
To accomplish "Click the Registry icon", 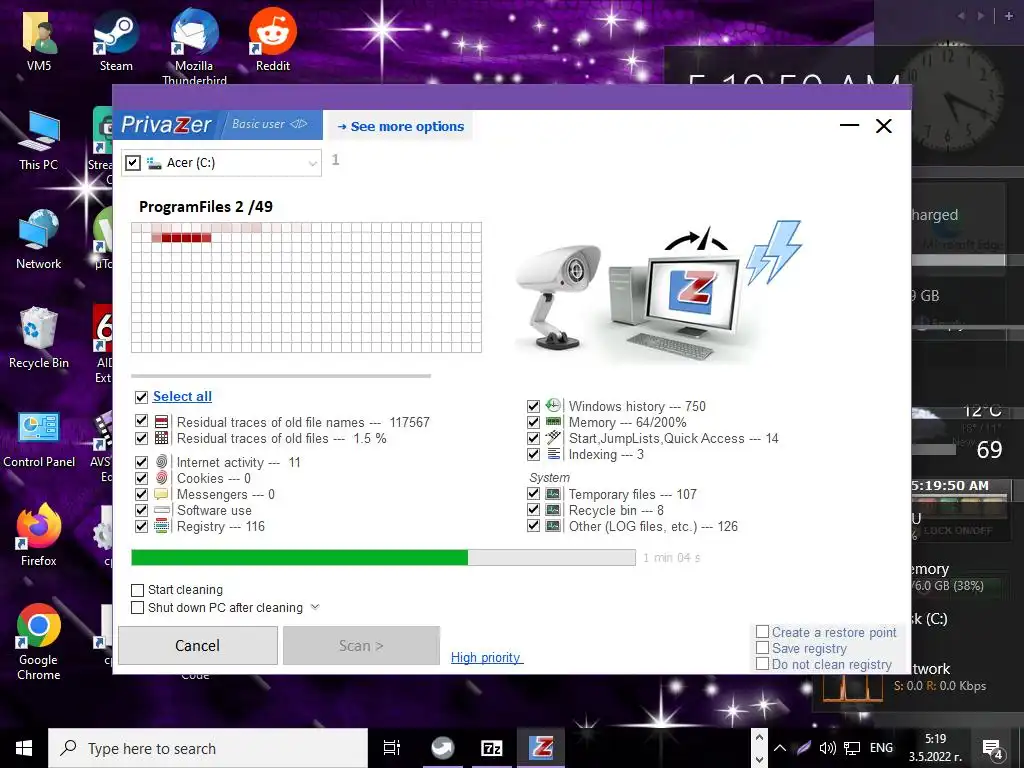I will pos(161,526).
